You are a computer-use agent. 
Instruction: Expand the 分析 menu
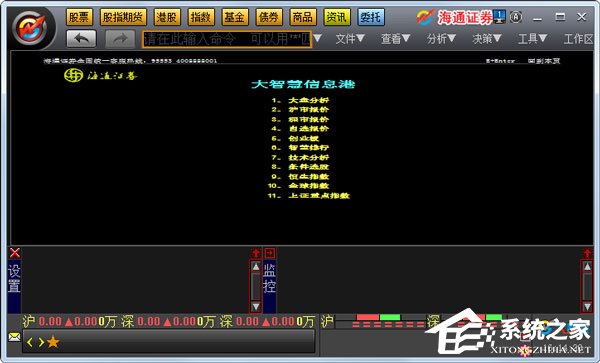(x=441, y=39)
